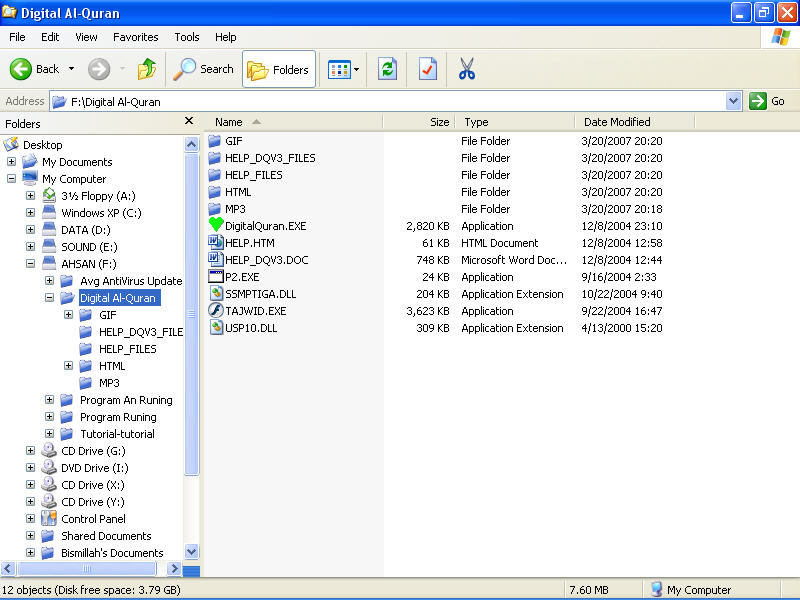Click the folder tree vertical scrollbar down arrow

click(191, 552)
